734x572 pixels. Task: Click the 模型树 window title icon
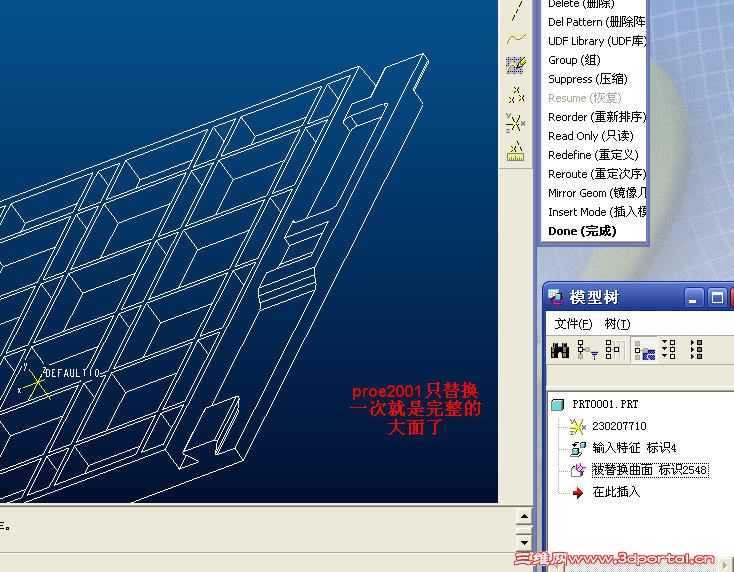point(556,297)
